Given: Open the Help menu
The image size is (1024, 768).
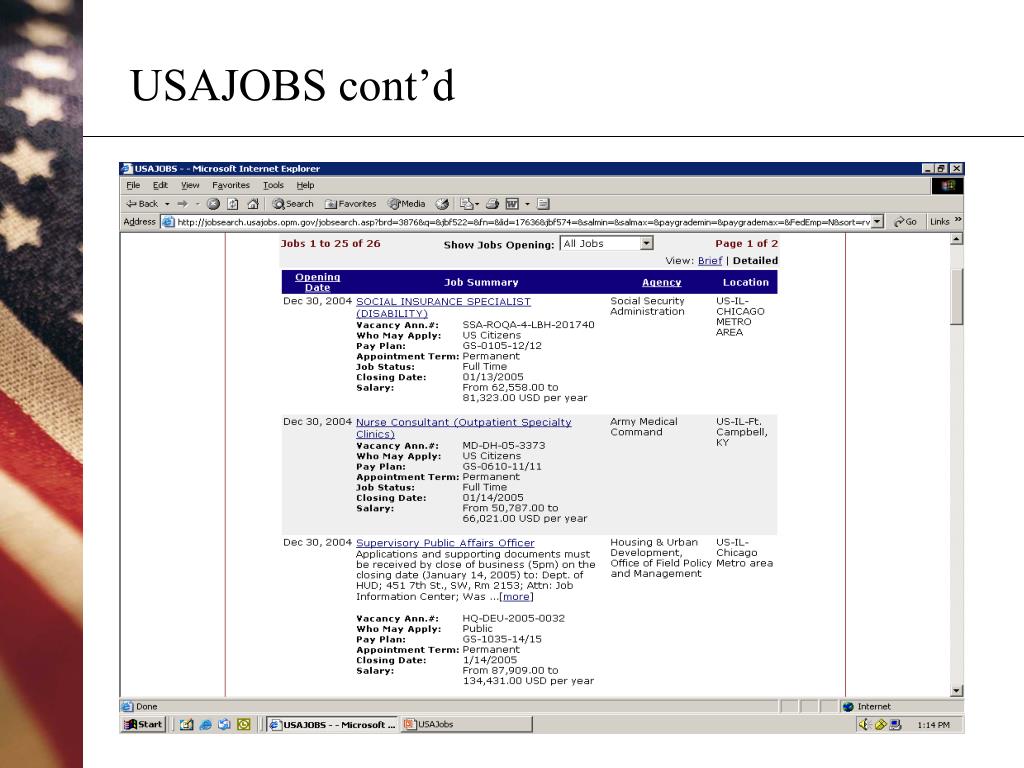Looking at the screenshot, I should click(305, 185).
